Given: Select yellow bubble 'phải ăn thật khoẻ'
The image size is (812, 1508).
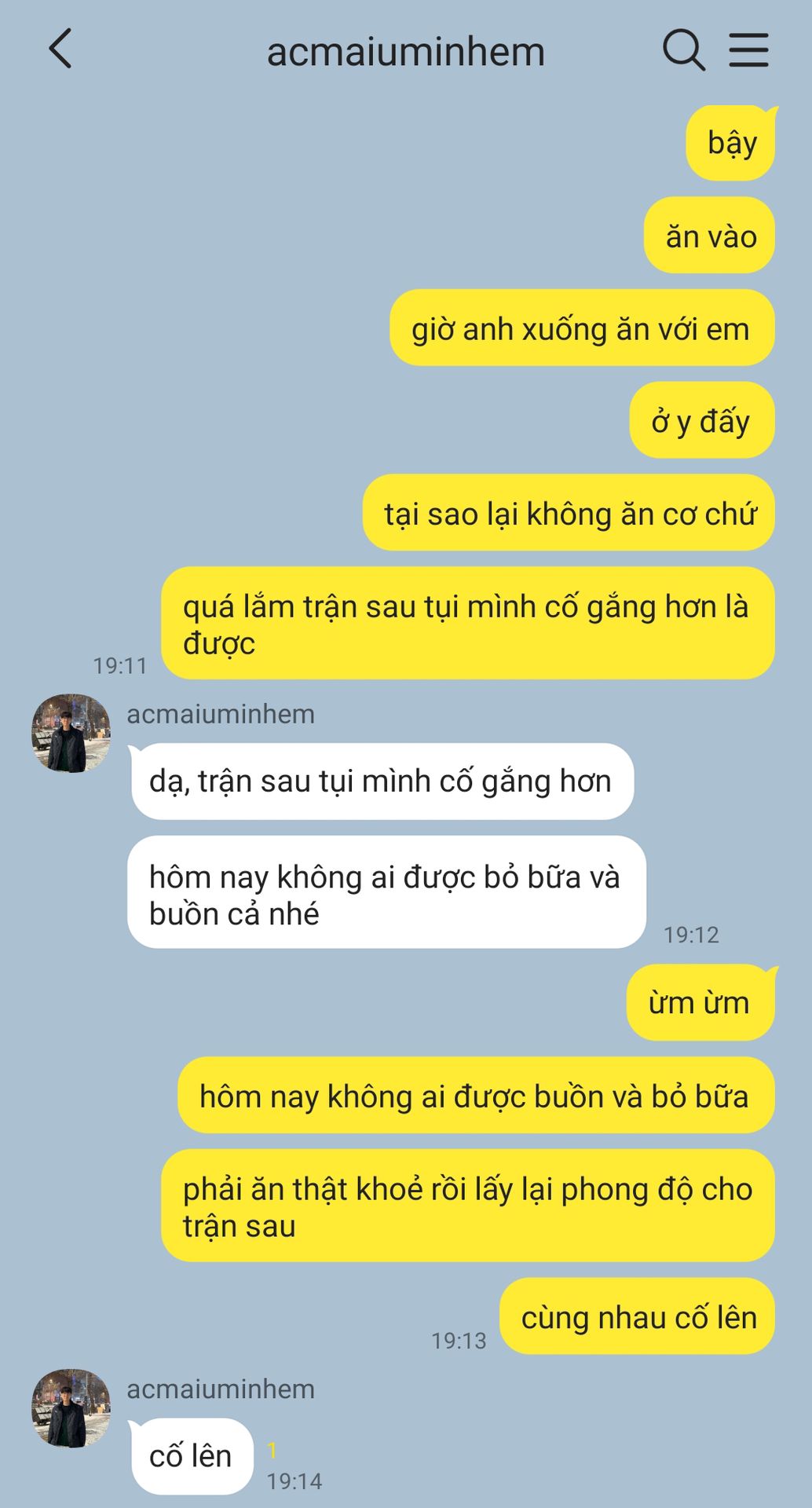Looking at the screenshot, I should [468, 1206].
